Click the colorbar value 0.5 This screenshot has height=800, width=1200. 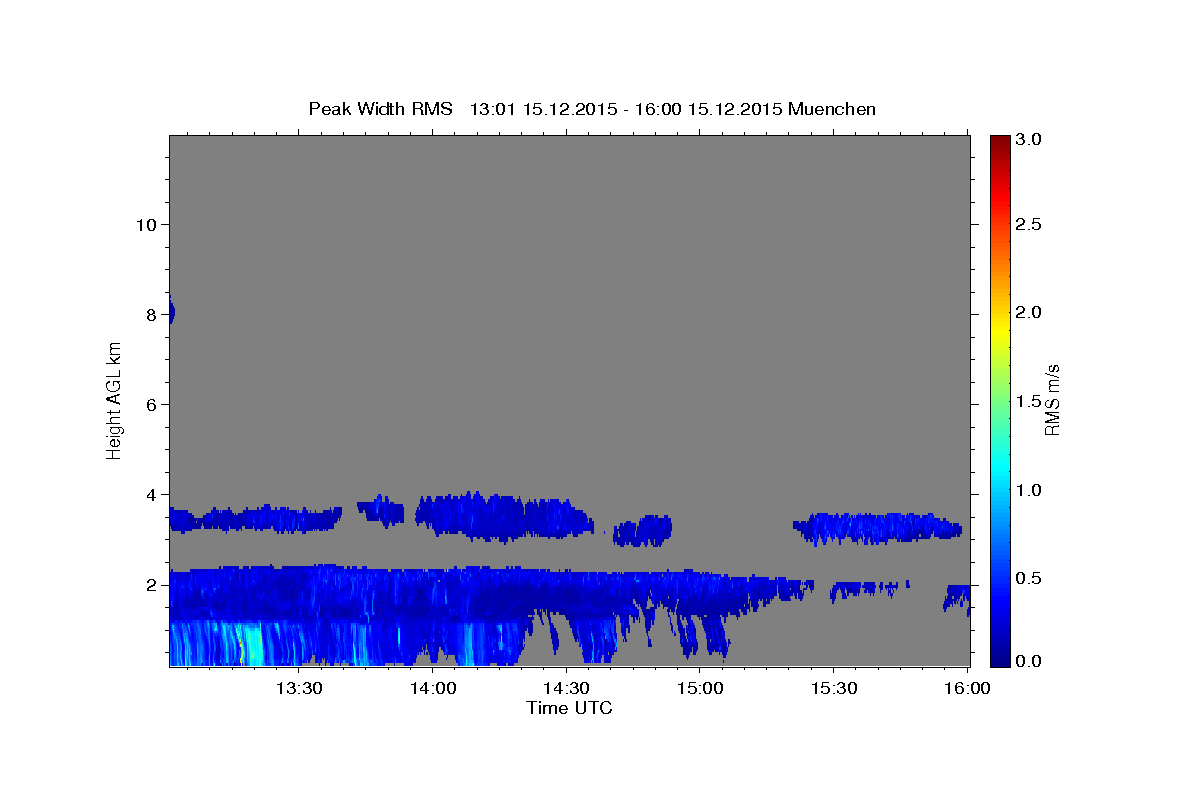click(x=1029, y=578)
